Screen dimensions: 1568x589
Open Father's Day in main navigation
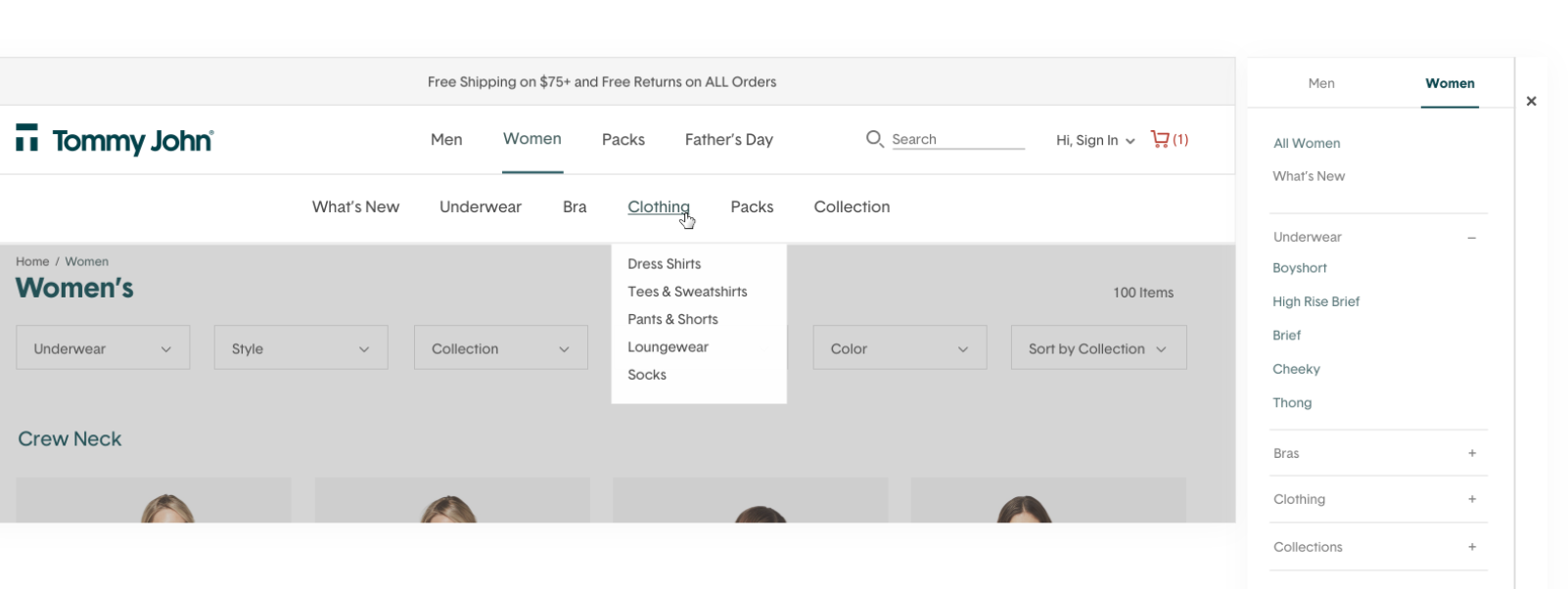click(729, 140)
